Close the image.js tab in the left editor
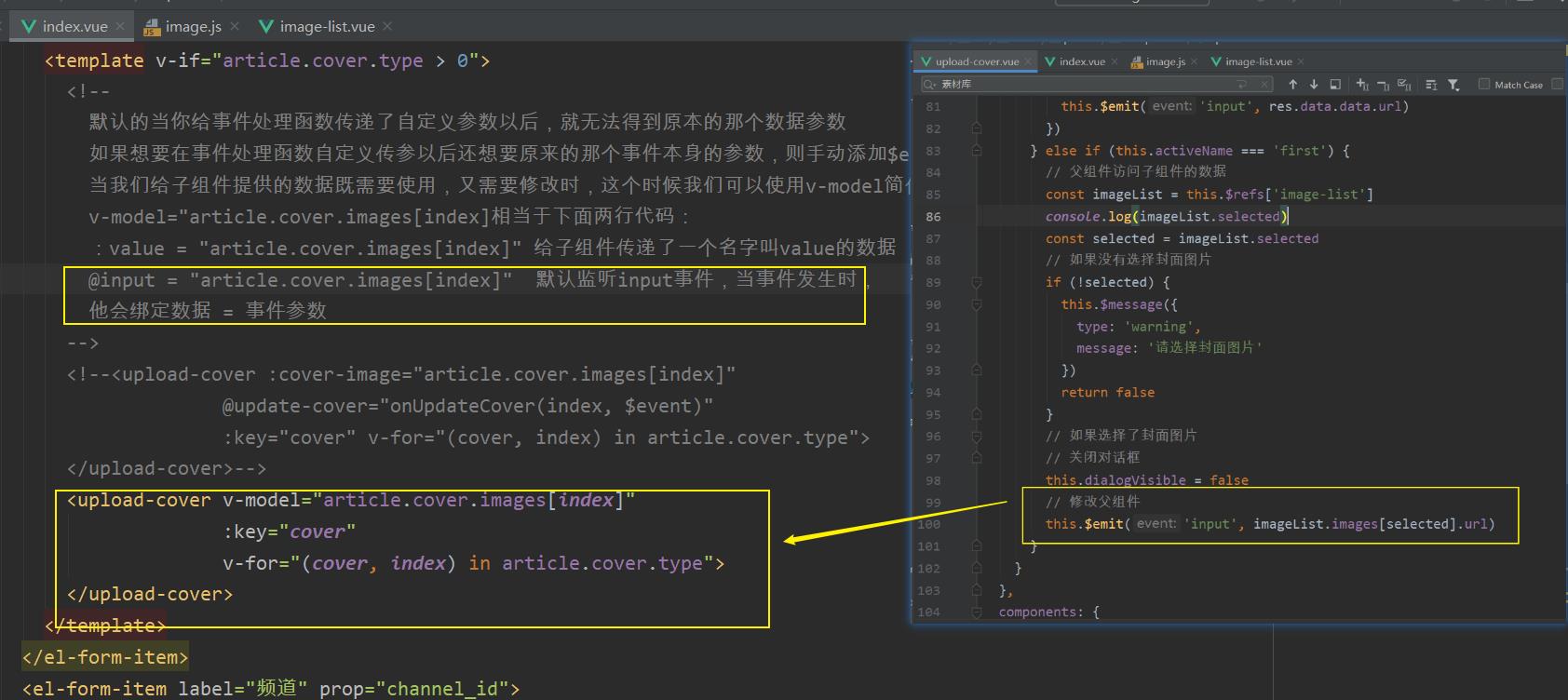 (x=235, y=26)
